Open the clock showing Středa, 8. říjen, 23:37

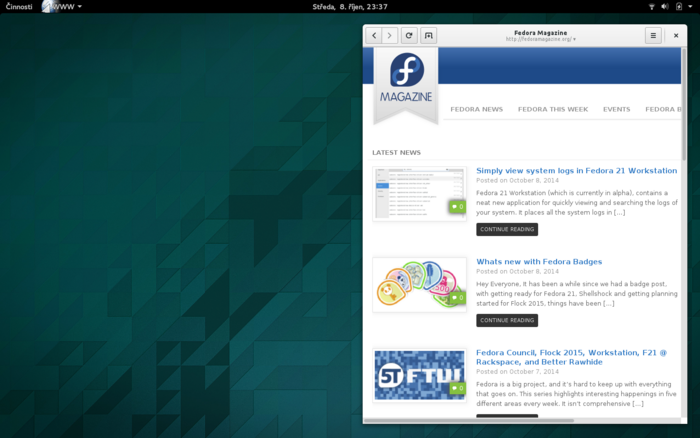coord(350,7)
